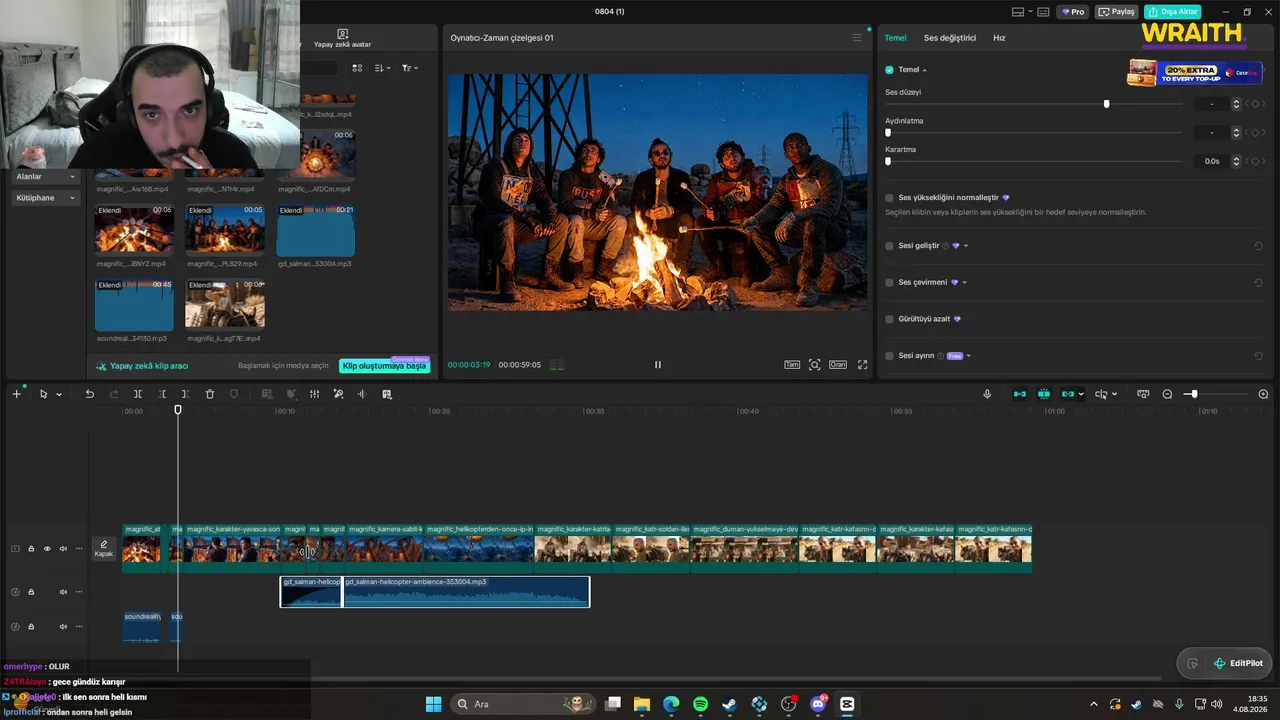Switch to the Hız tab
Screen dimensions: 1280x720
(999, 38)
